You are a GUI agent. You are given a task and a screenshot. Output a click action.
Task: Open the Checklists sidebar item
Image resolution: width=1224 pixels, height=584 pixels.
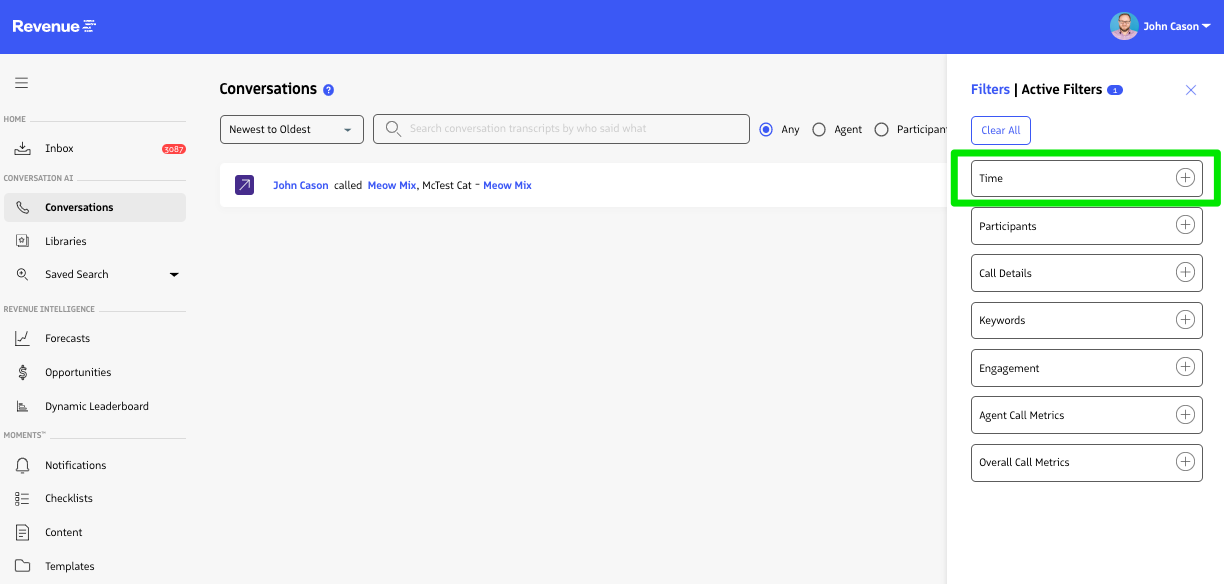[68, 498]
